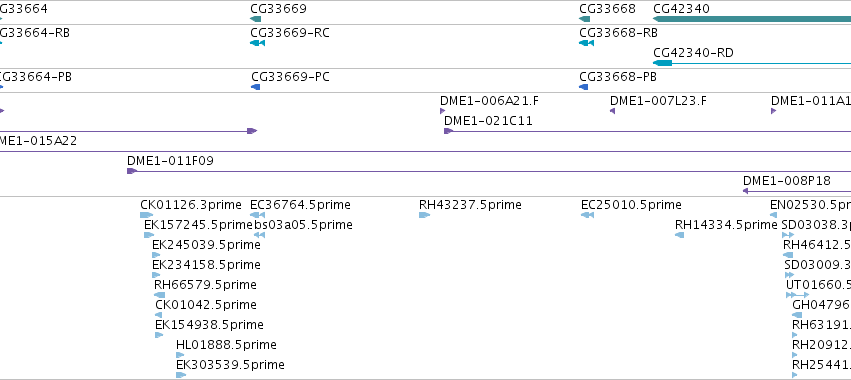Click the CG33669 gene arrow glyph
Screen dimensions: 851x380
256,19
